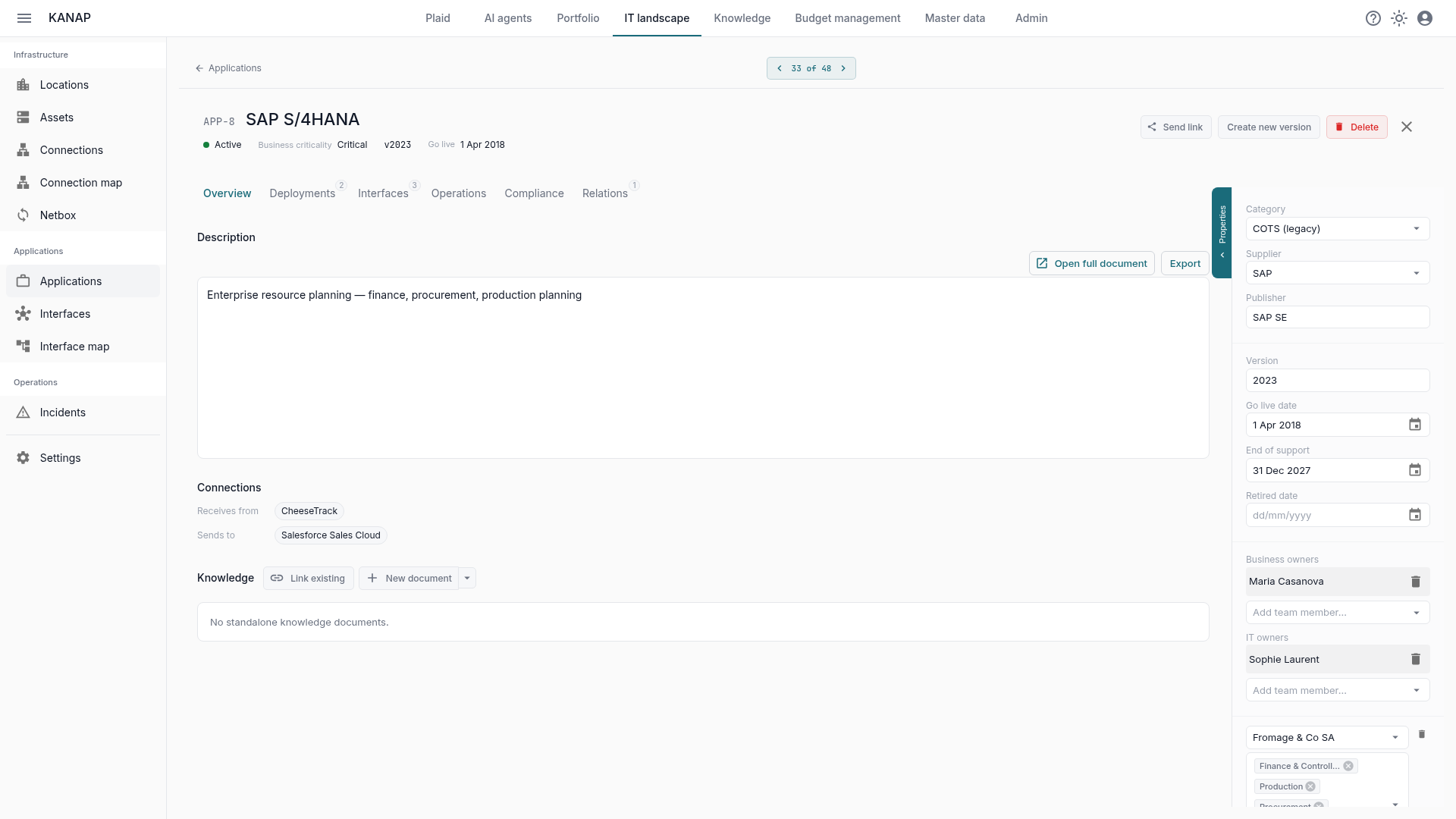This screenshot has width=1456, height=819.
Task: Open the hamburger menu icon
Action: pos(24,18)
